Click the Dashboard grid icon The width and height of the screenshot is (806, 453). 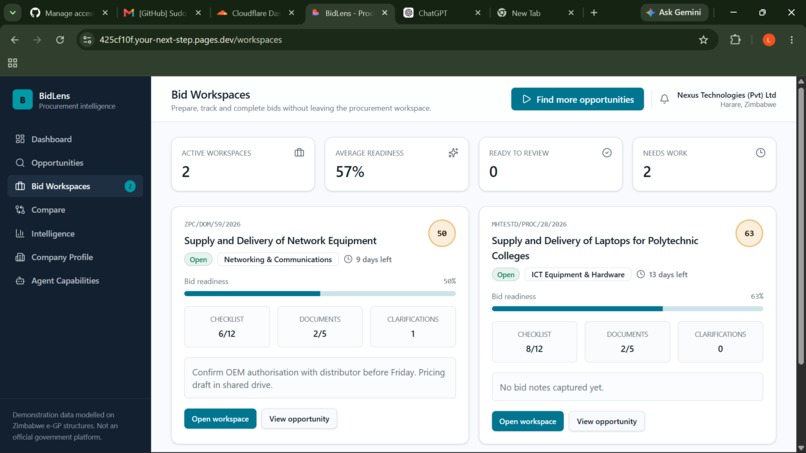click(x=20, y=139)
